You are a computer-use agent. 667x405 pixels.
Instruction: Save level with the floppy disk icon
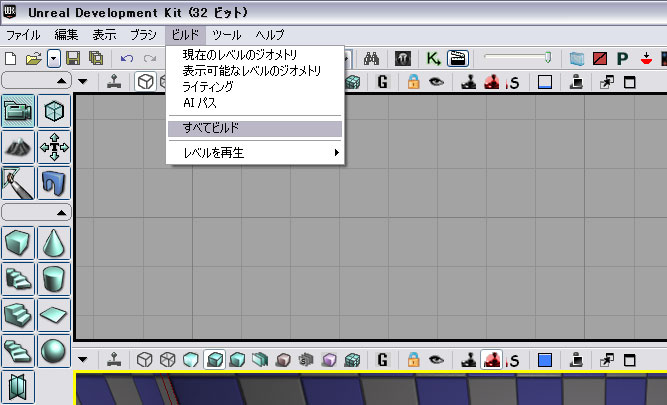(73, 58)
